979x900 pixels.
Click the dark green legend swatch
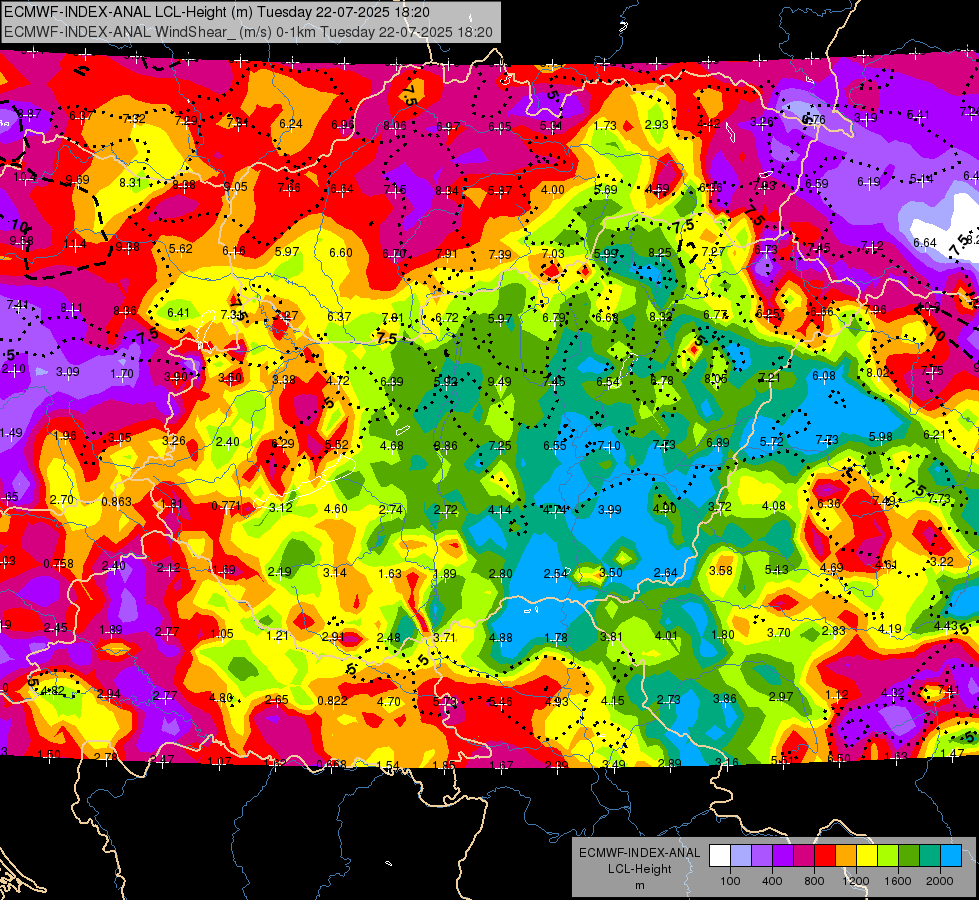909,855
